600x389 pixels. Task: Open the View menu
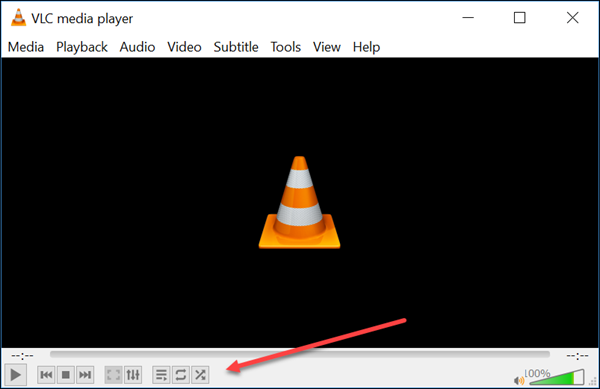tap(327, 47)
